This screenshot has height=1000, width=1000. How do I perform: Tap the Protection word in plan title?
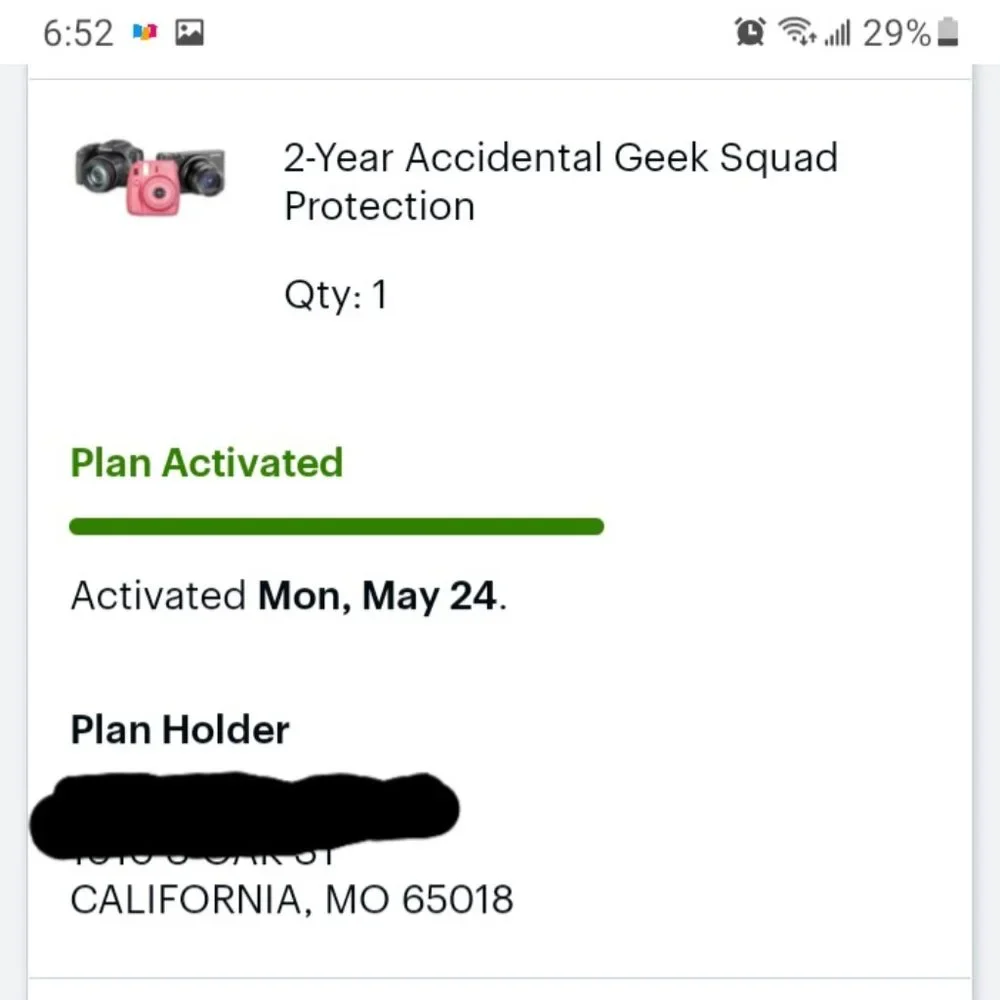pyautogui.click(x=379, y=207)
